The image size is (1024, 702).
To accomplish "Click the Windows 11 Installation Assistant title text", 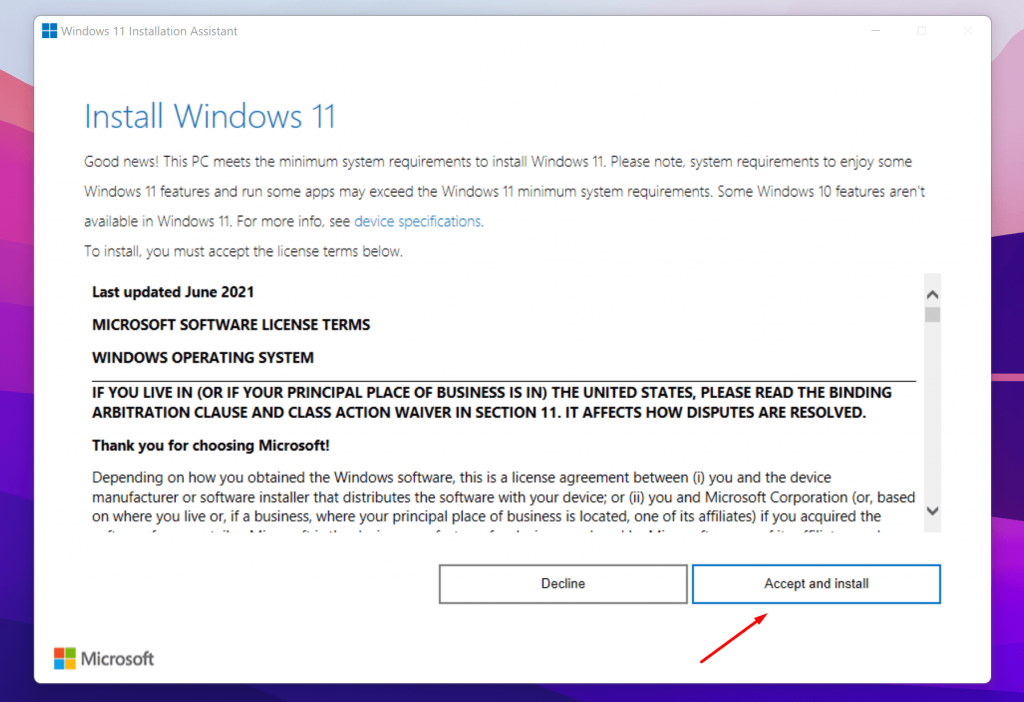I will (x=148, y=31).
